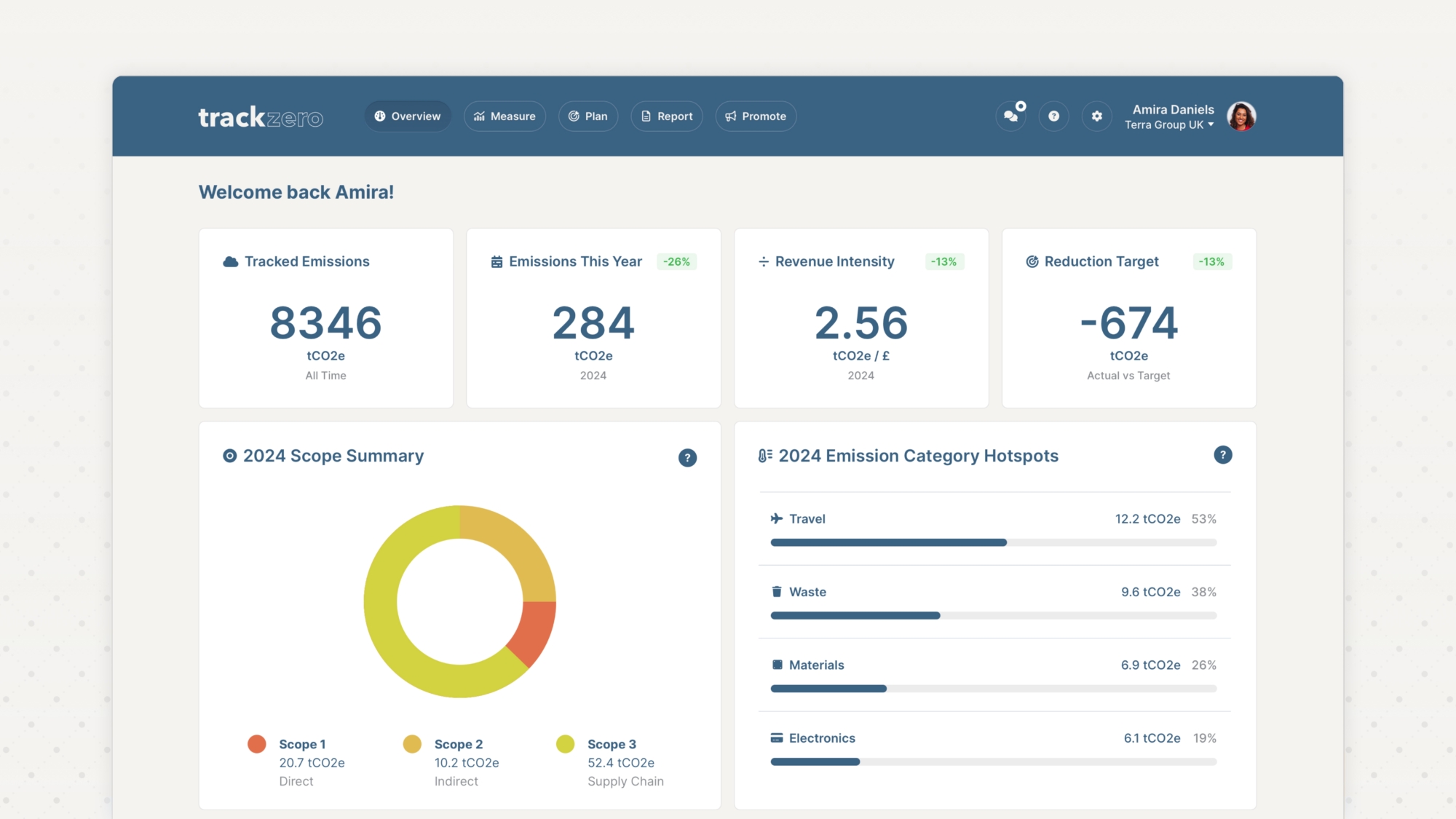Click the Tracked Emissions cloud icon

coord(231,262)
